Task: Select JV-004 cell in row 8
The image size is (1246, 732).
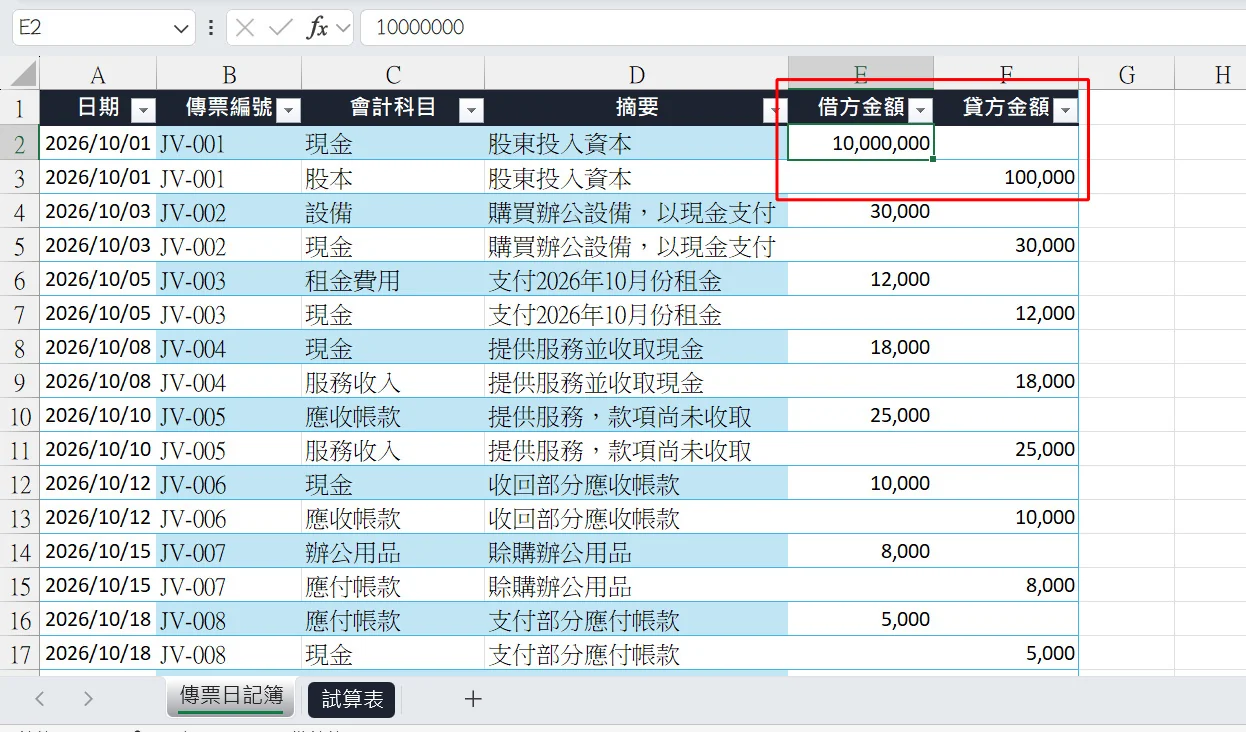Action: pyautogui.click(x=229, y=348)
